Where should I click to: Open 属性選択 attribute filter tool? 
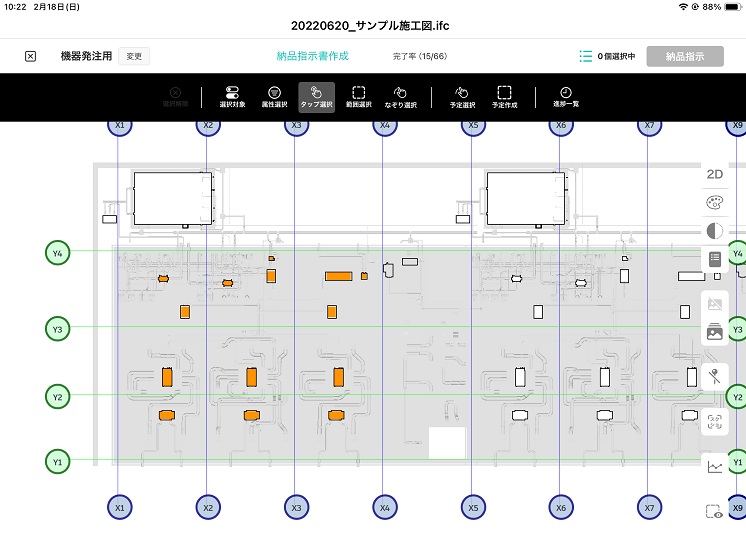[x=274, y=97]
